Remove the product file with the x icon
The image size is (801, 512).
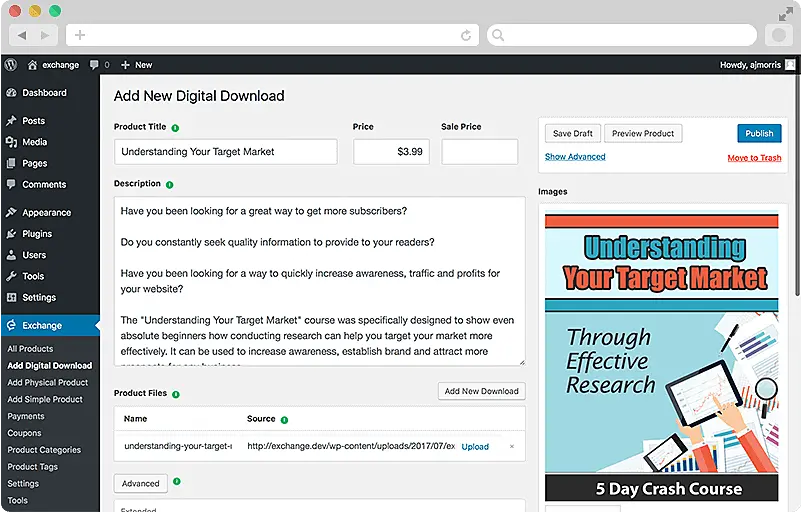coord(512,446)
